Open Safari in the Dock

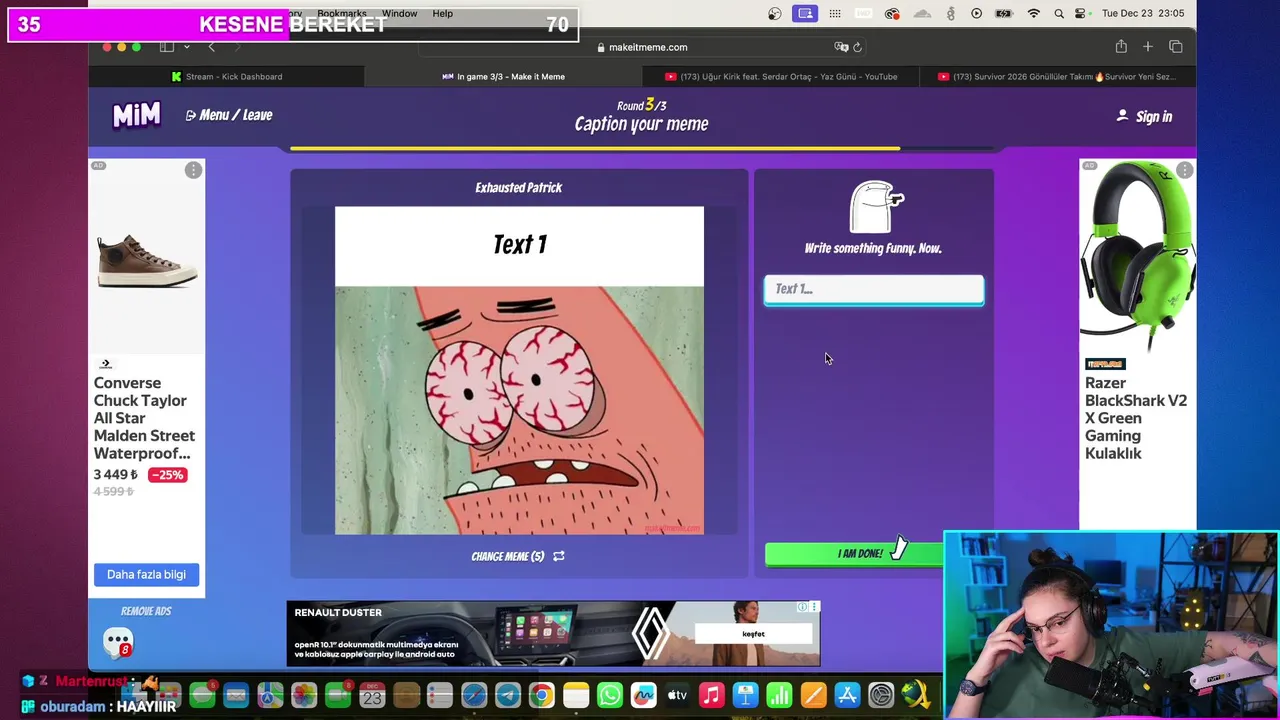pos(474,695)
